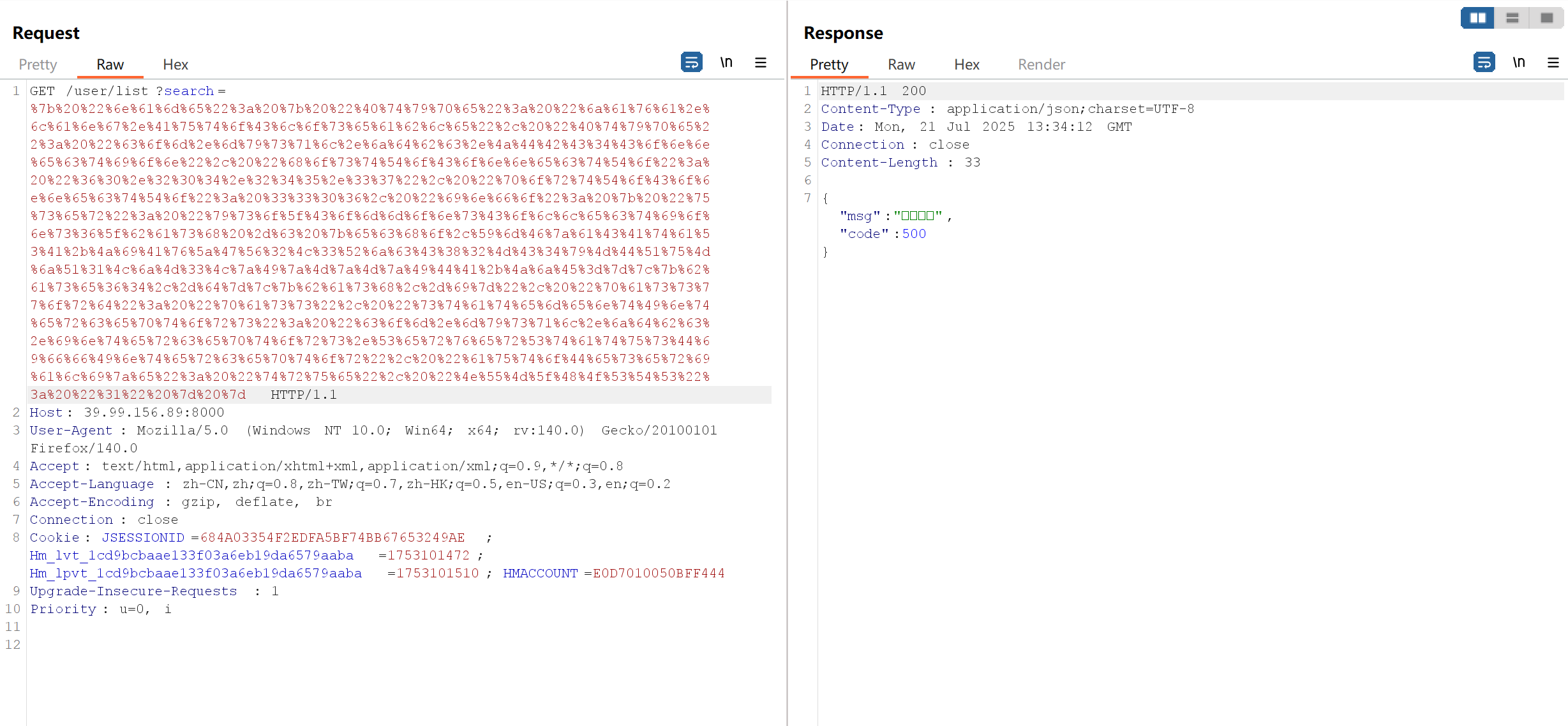The image size is (1568, 726).
Task: View Response in Hex tab
Action: [x=966, y=64]
